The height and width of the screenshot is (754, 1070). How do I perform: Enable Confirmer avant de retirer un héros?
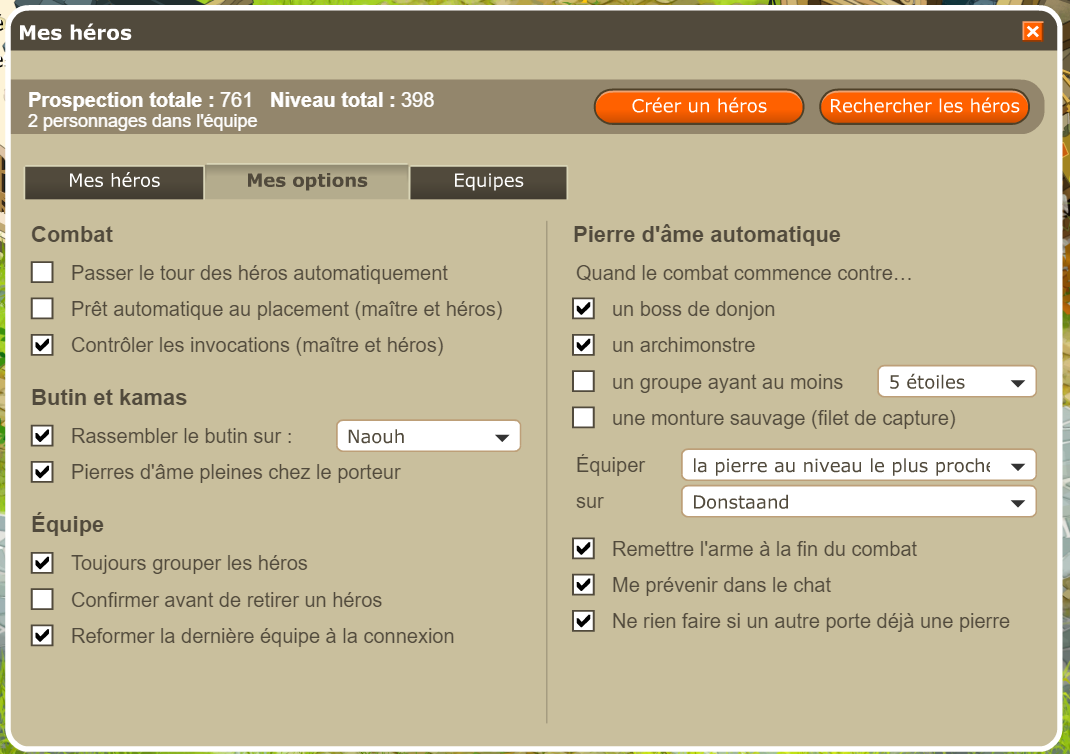coord(42,599)
